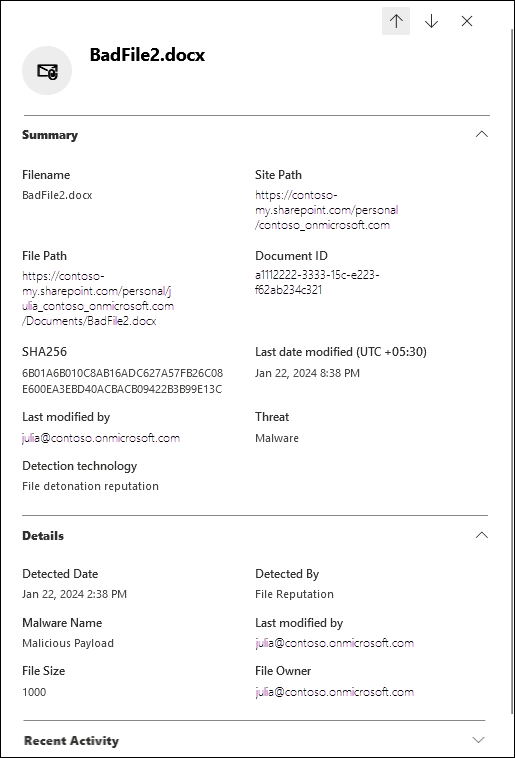Viewport: 515px width, 758px height.
Task: Open julia's email under Summary Last modified by
Action: [x=101, y=438]
